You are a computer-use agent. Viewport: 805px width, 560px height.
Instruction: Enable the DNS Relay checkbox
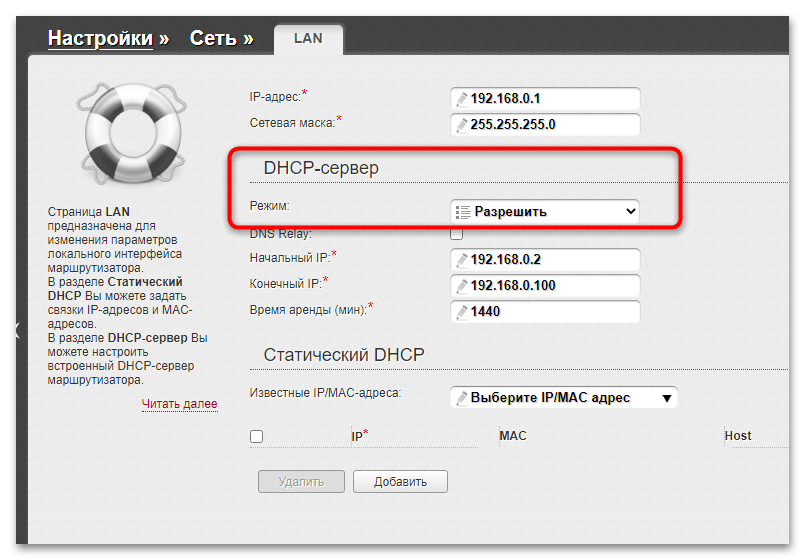click(x=457, y=234)
